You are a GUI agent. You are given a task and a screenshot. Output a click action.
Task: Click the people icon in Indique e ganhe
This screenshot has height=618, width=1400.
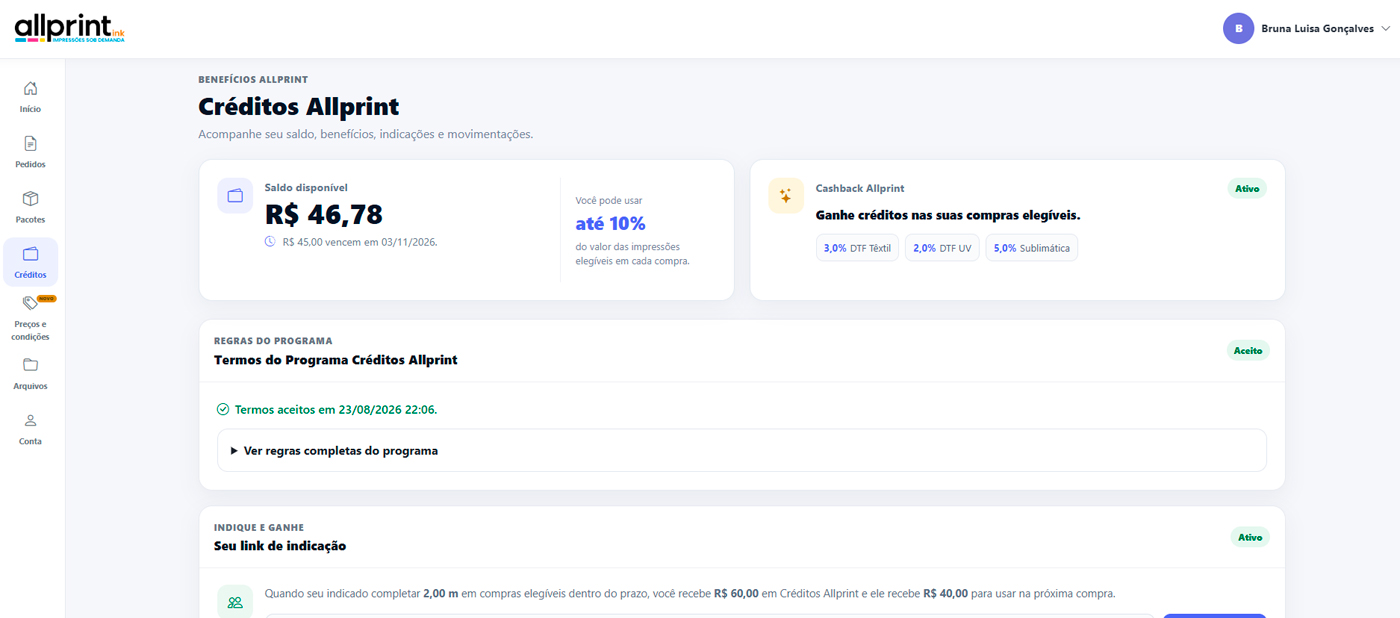click(235, 602)
